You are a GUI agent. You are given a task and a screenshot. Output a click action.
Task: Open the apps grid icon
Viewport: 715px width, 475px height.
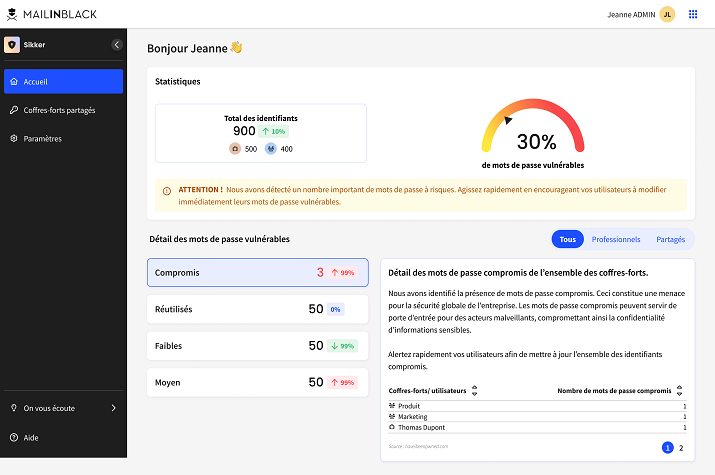click(693, 15)
